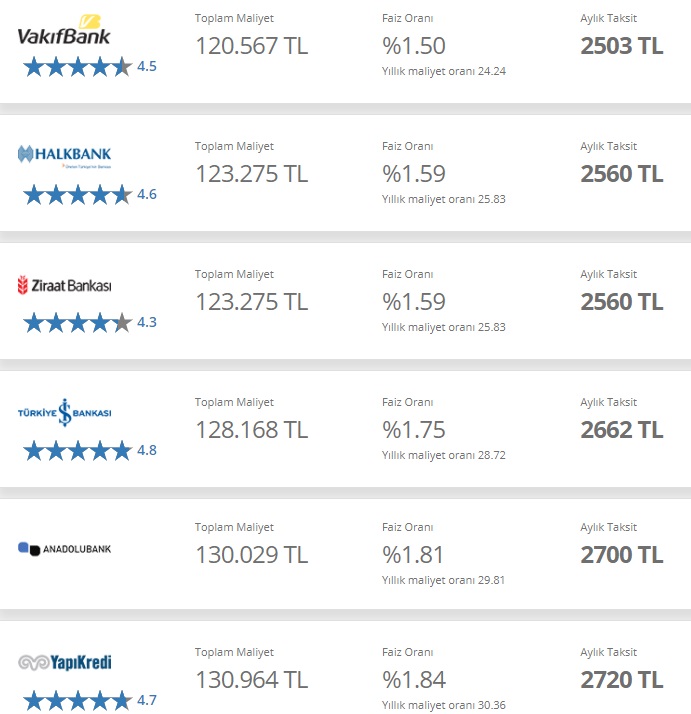
Task: Click Anadolubank's yearly cost rate 29.81
Action: (443, 579)
